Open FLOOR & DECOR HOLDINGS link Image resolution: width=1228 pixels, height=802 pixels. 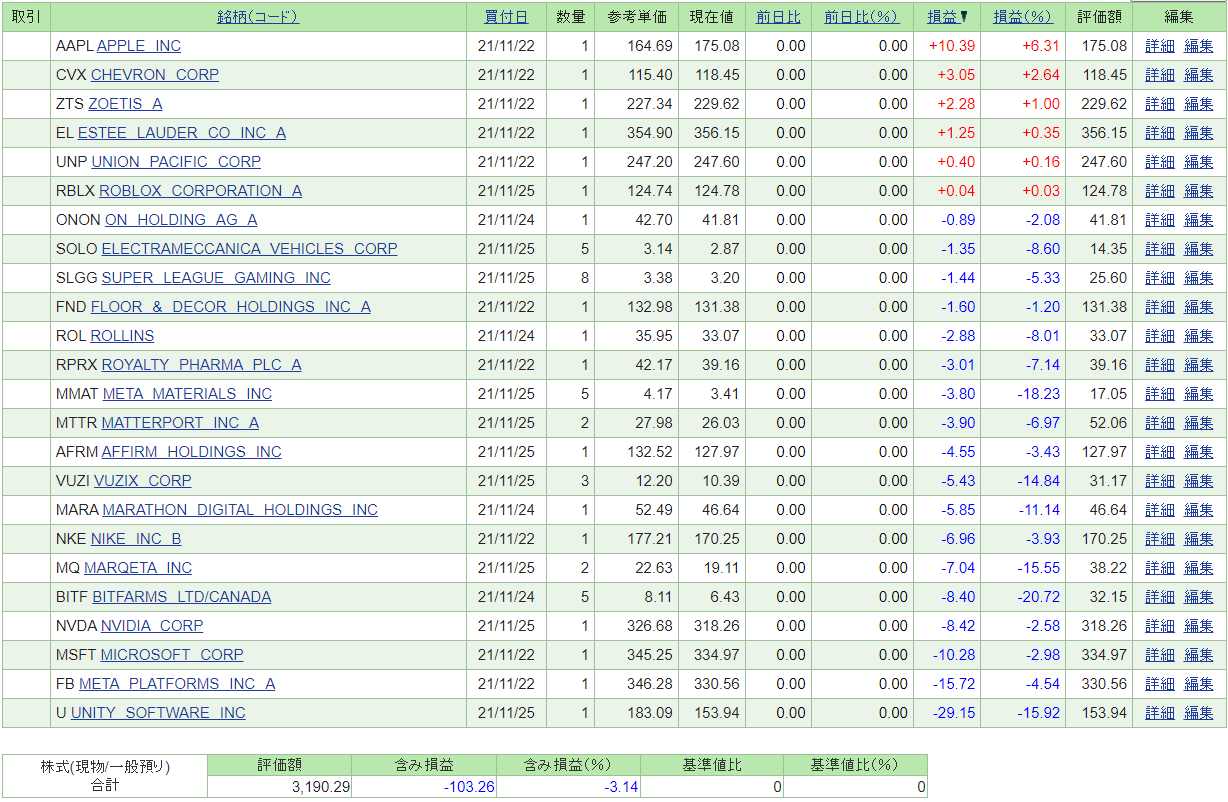[x=231, y=307]
